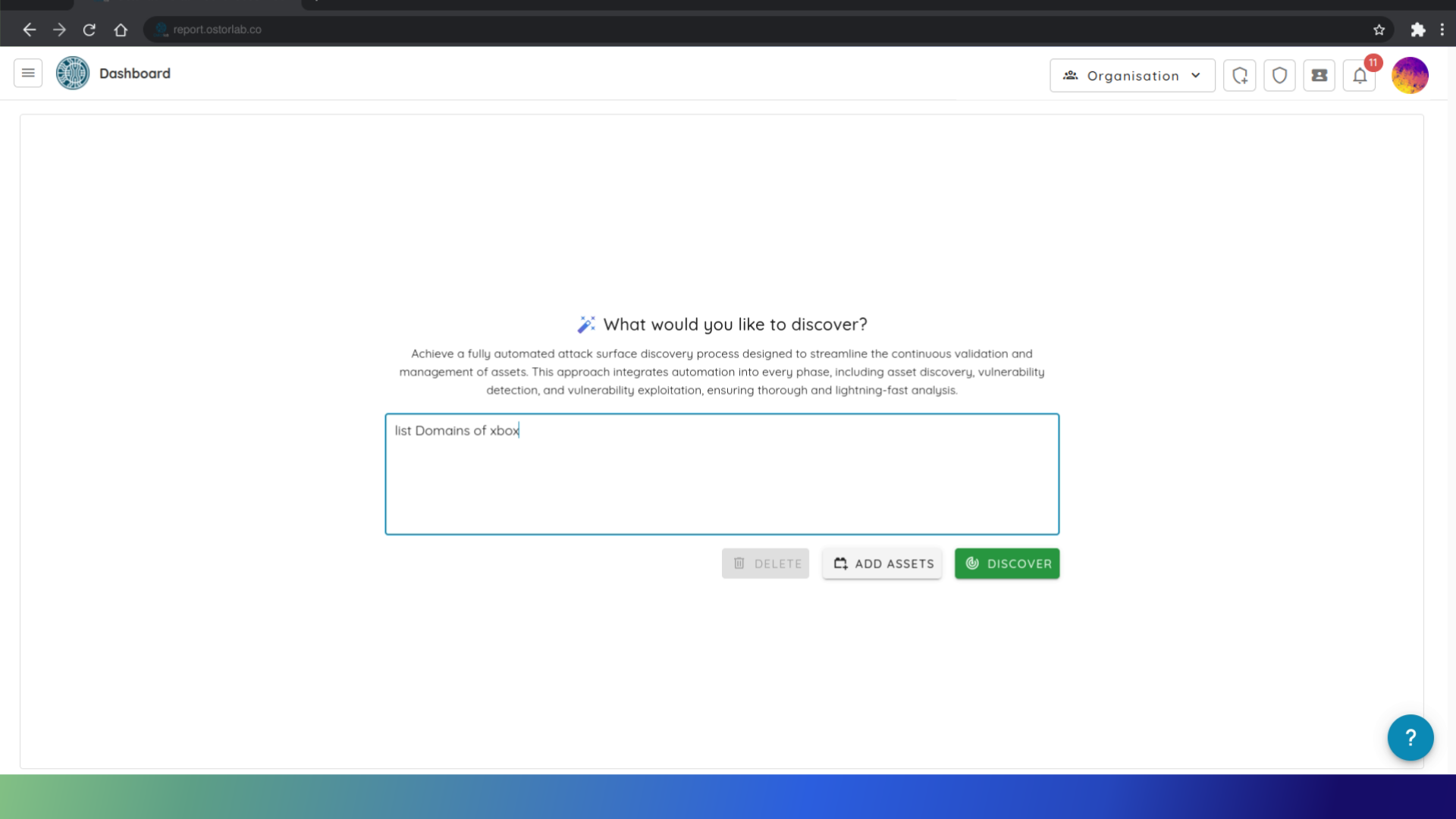Click the browser home icon
Image resolution: width=1456 pixels, height=819 pixels.
tap(121, 30)
